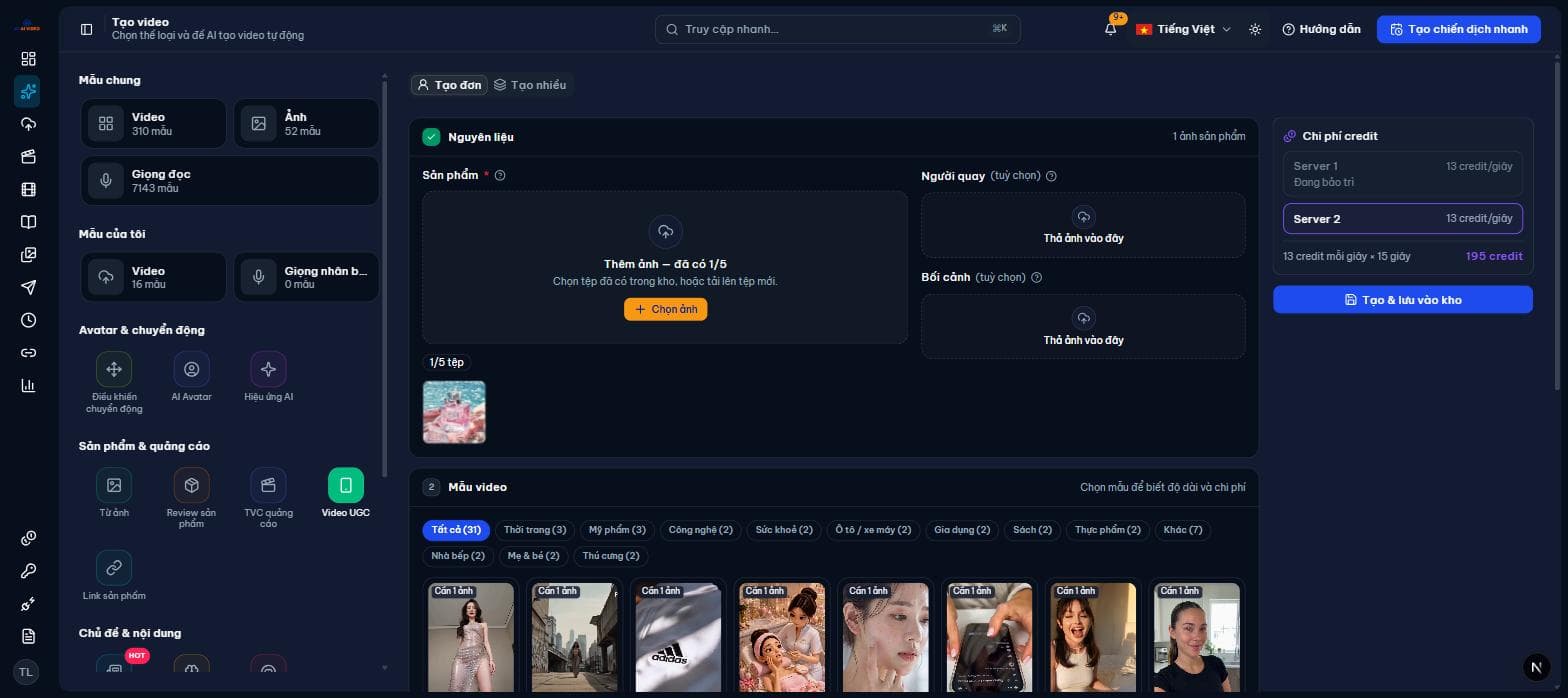Filter templates by Mẹ & bé (2)
The height and width of the screenshot is (698, 1568).
point(533,556)
